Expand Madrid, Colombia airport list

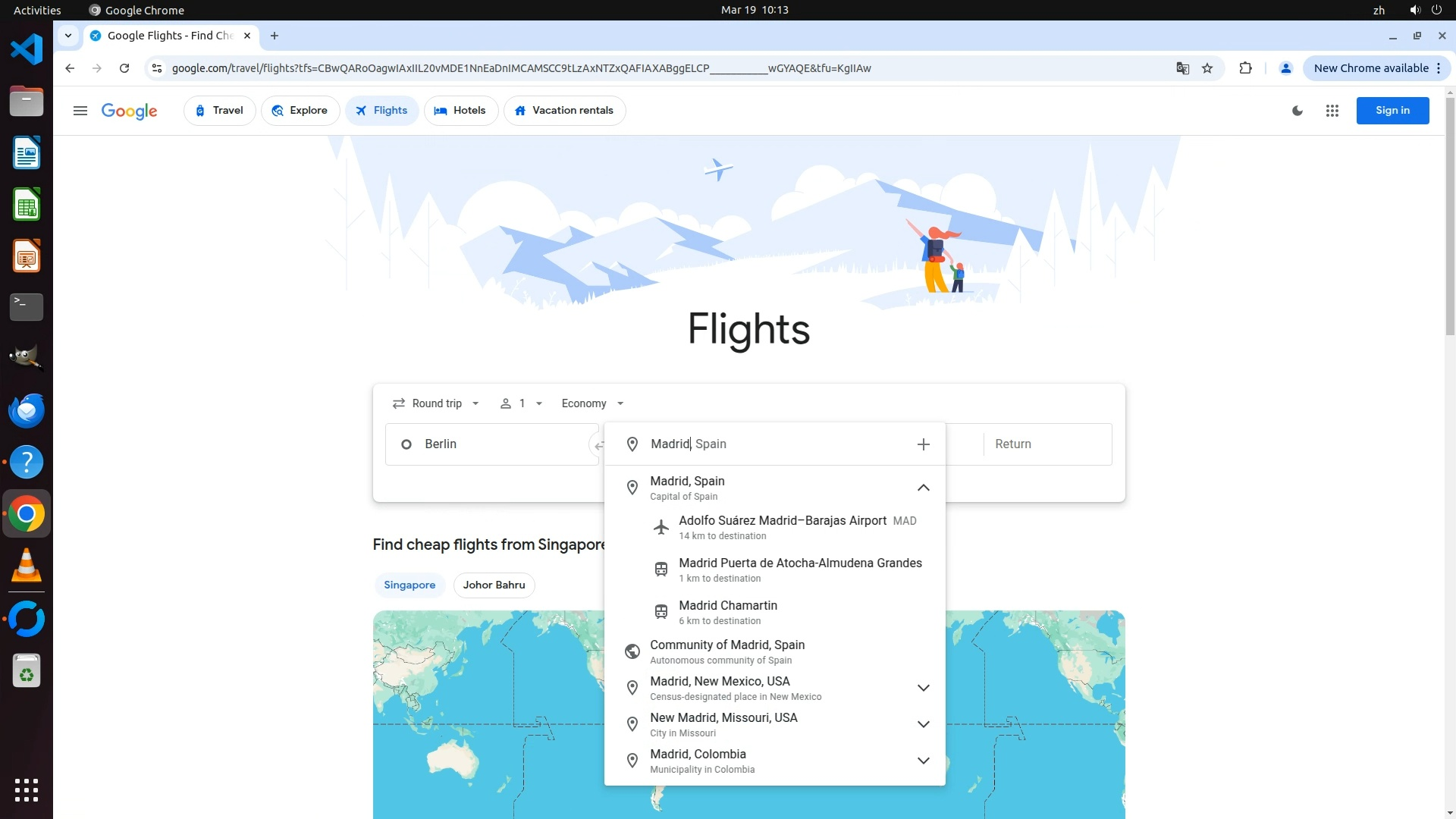[x=923, y=761]
